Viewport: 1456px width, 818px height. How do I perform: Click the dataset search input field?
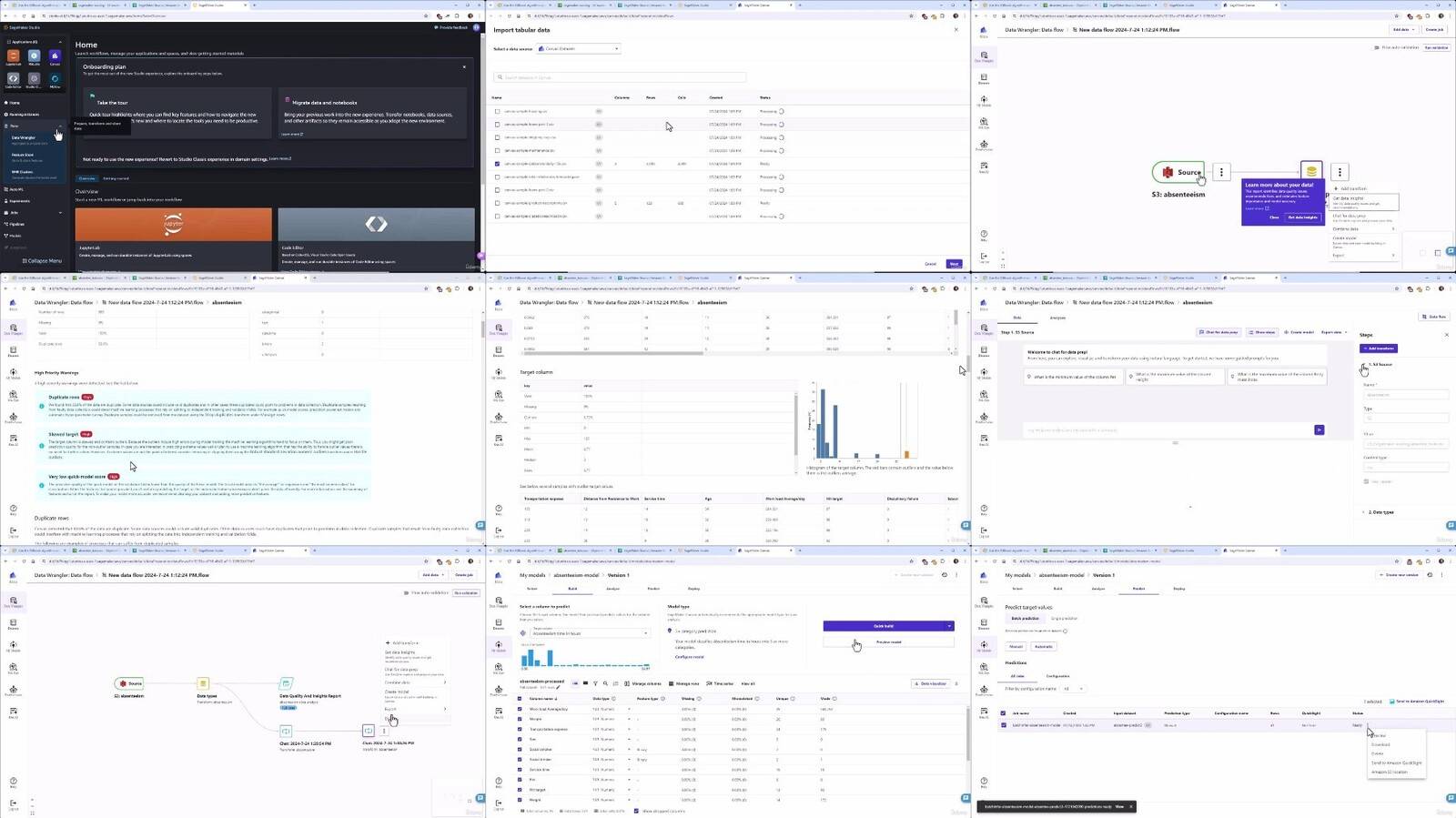tap(619, 77)
